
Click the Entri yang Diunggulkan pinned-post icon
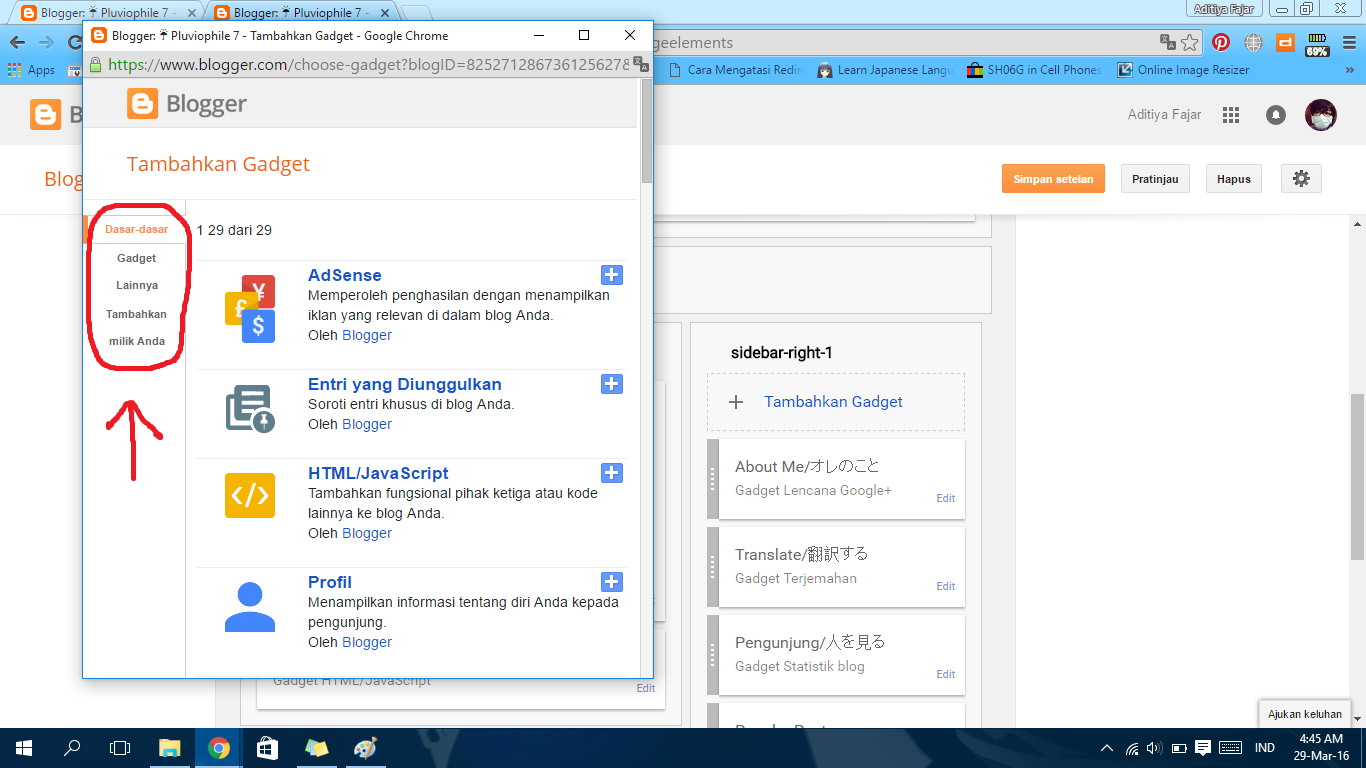(x=250, y=408)
